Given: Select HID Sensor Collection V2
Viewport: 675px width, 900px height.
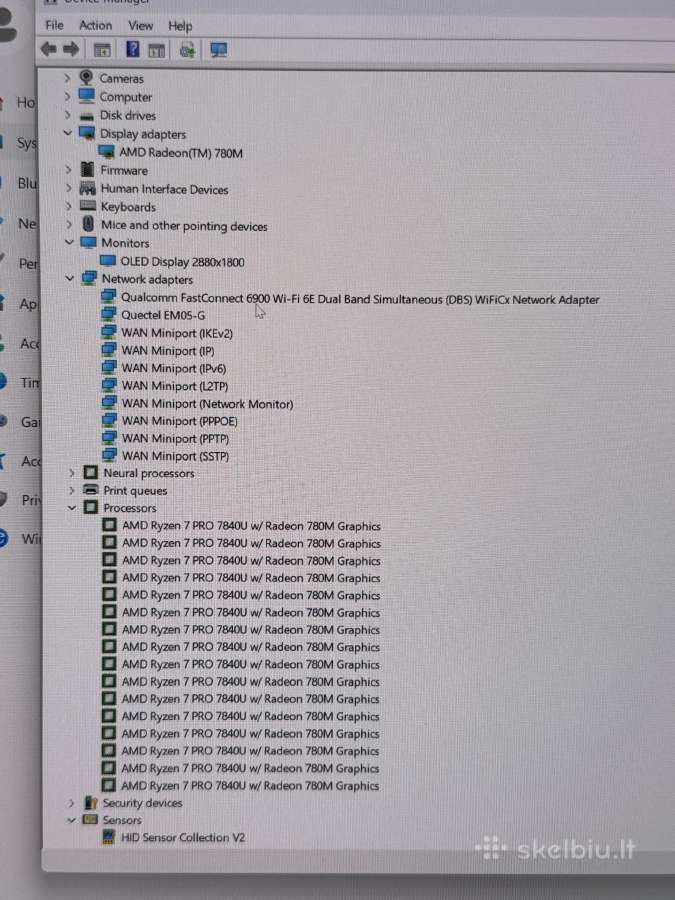Looking at the screenshot, I should [183, 837].
